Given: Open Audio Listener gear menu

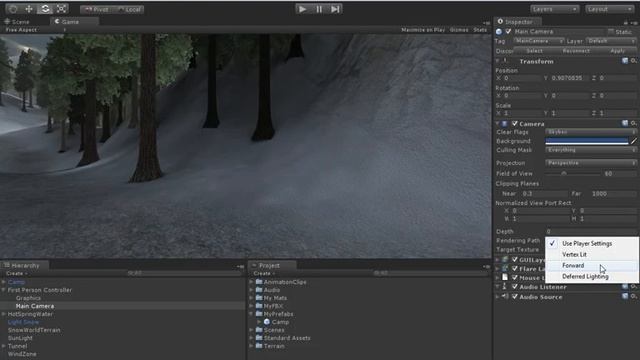Looking at the screenshot, I should point(633,287).
